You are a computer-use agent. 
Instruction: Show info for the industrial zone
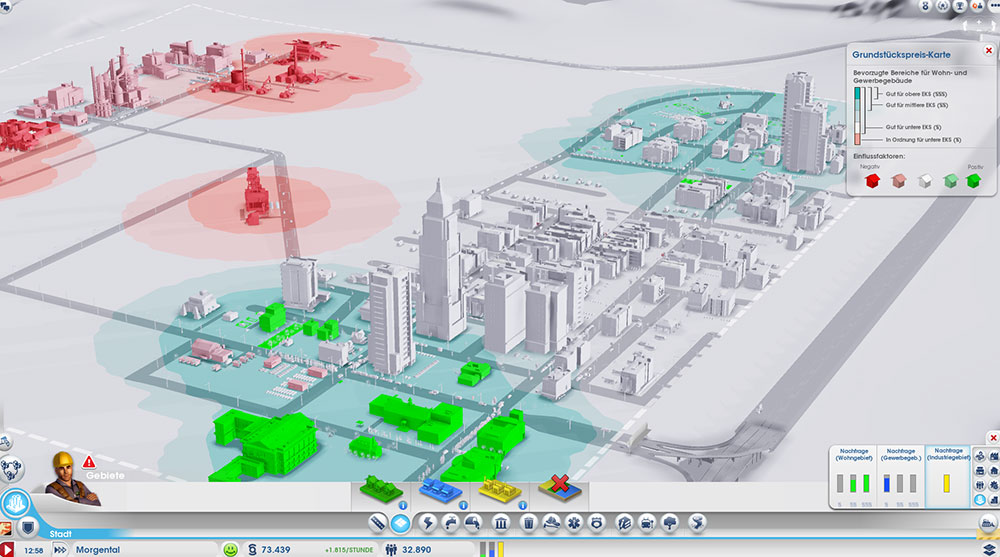(522, 505)
